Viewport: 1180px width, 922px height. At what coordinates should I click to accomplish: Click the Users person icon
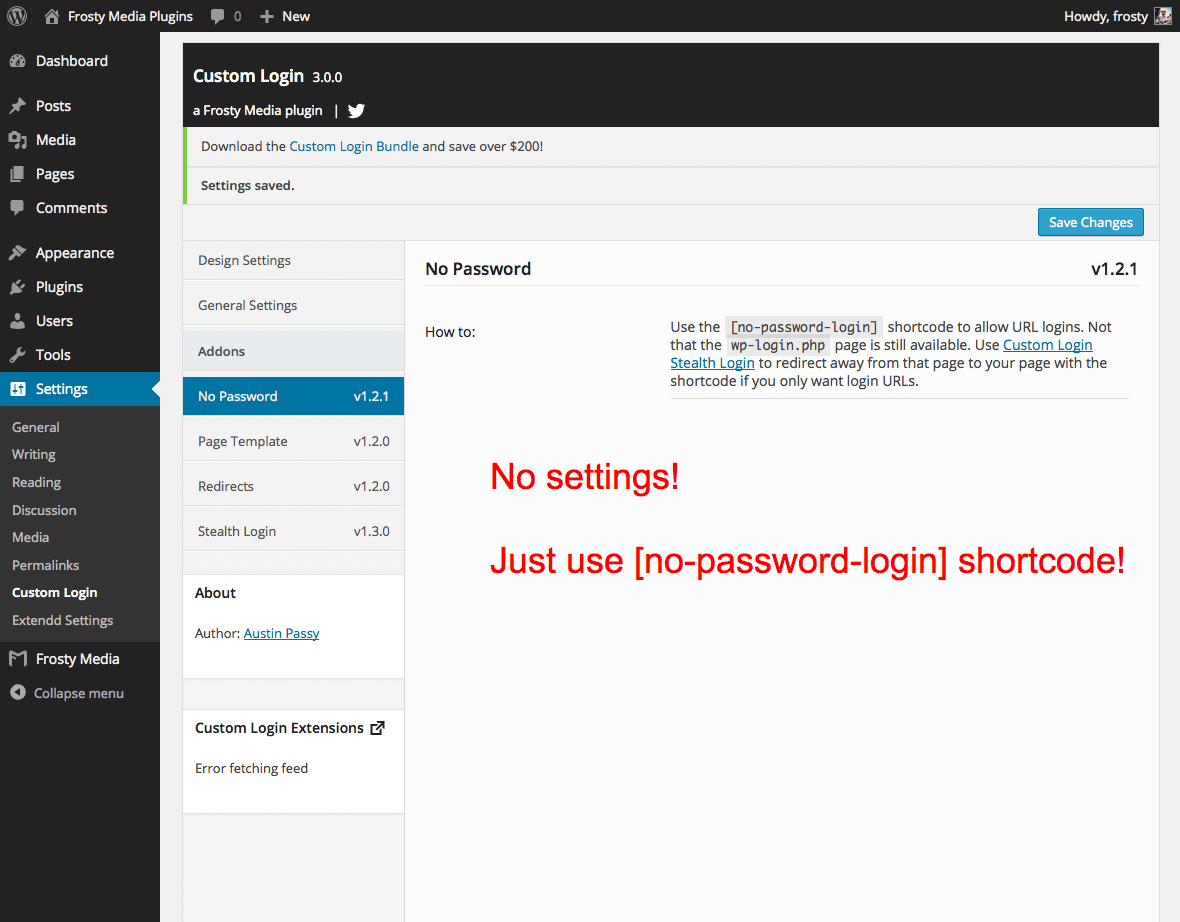pos(17,321)
